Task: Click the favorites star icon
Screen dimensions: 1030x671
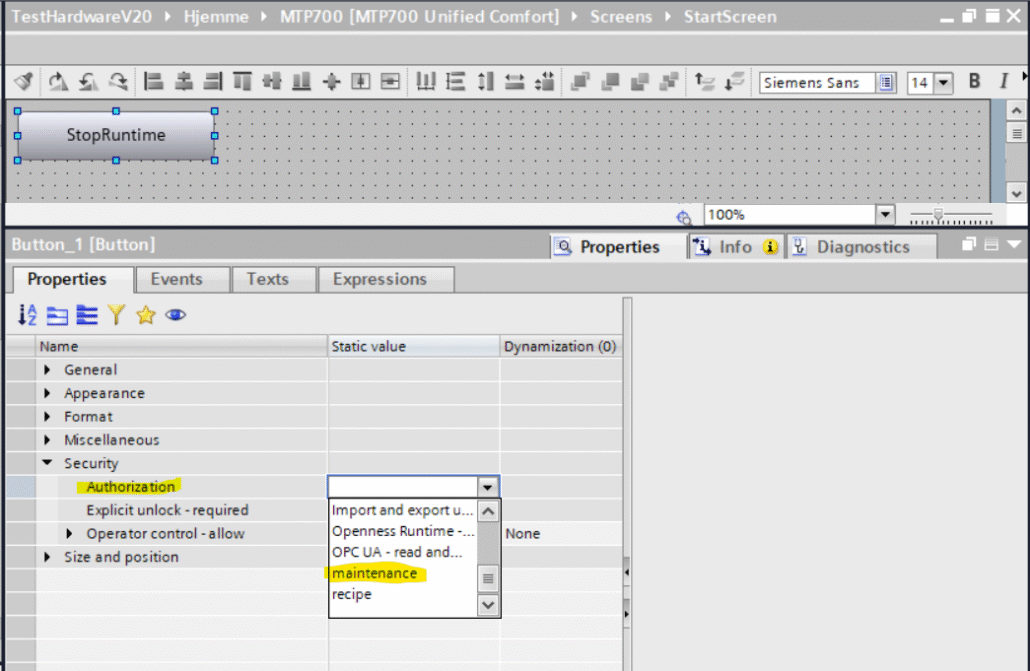Action: point(145,316)
